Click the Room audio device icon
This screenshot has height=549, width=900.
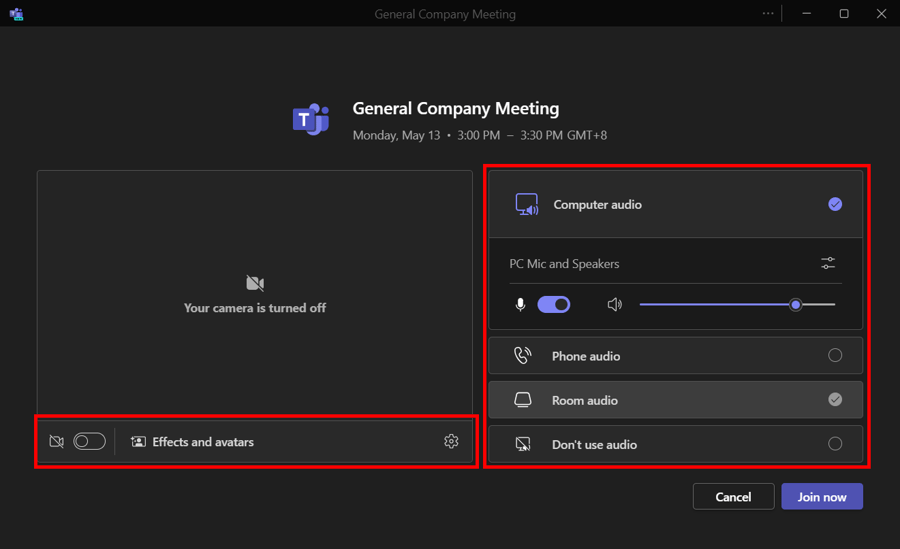[x=522, y=400]
